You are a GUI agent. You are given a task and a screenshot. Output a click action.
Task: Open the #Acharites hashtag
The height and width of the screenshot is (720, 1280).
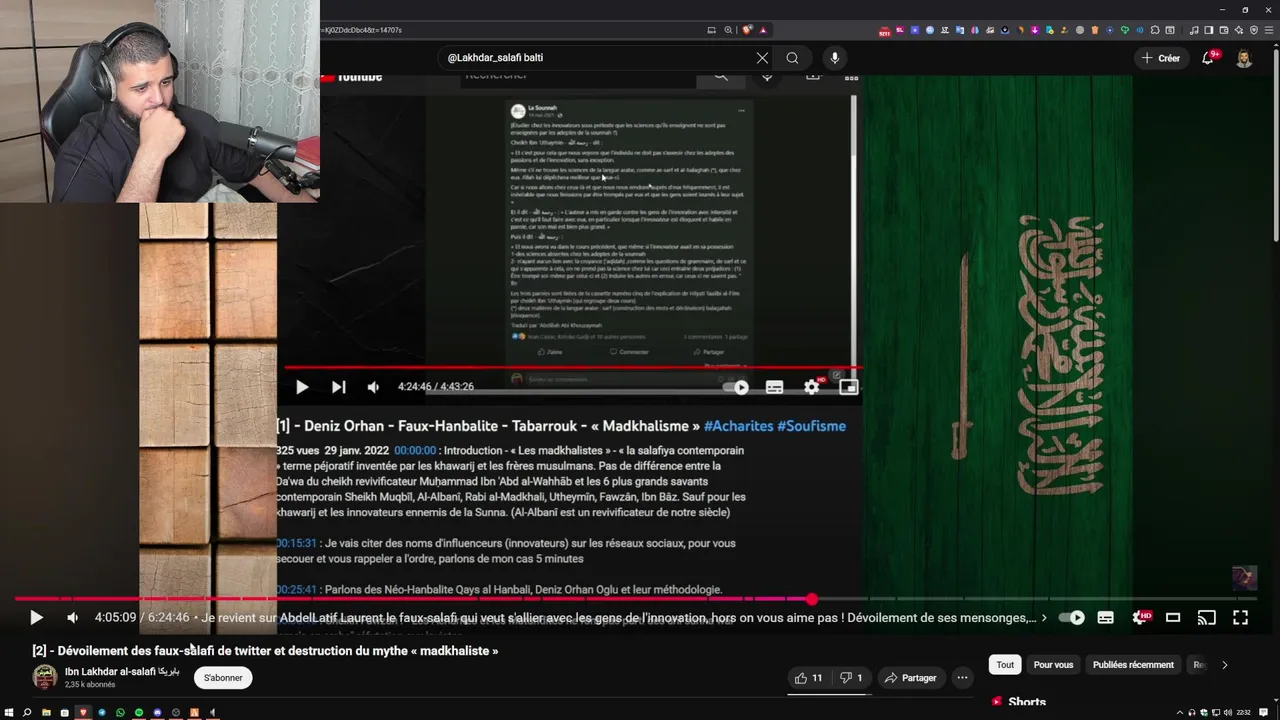738,426
